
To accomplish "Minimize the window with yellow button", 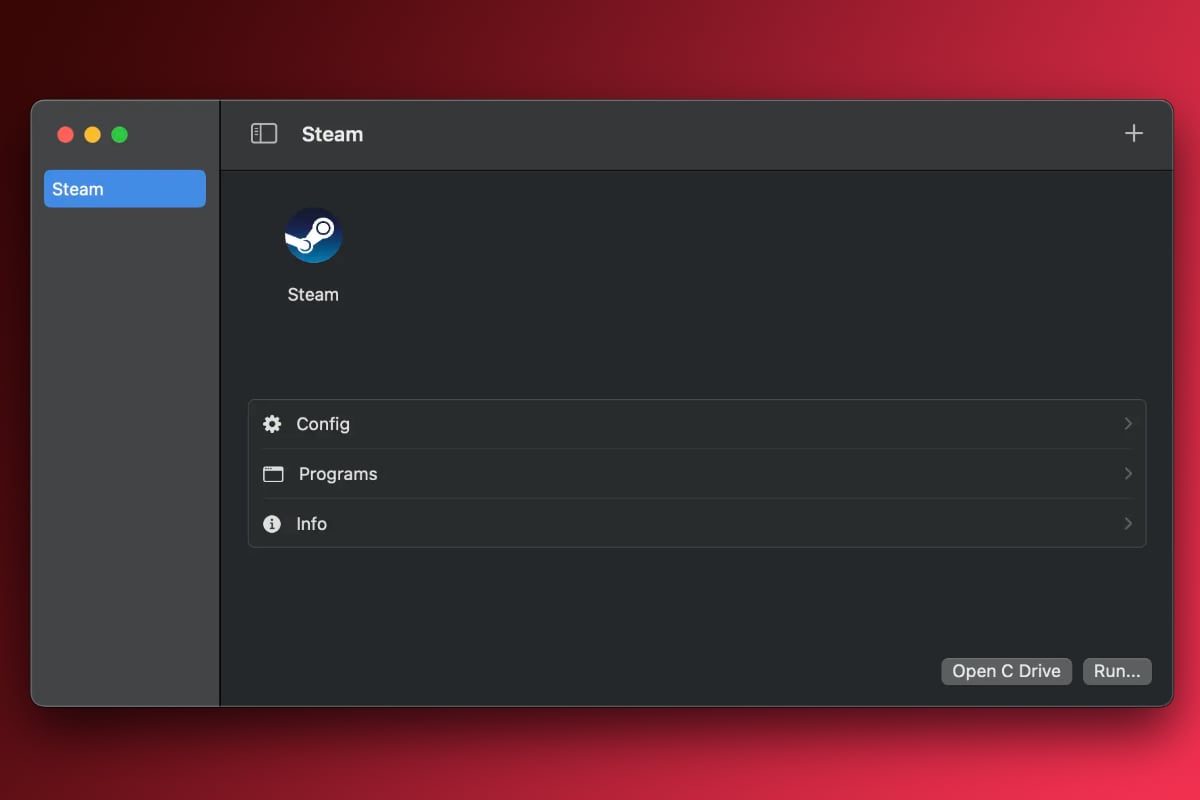I will (93, 134).
